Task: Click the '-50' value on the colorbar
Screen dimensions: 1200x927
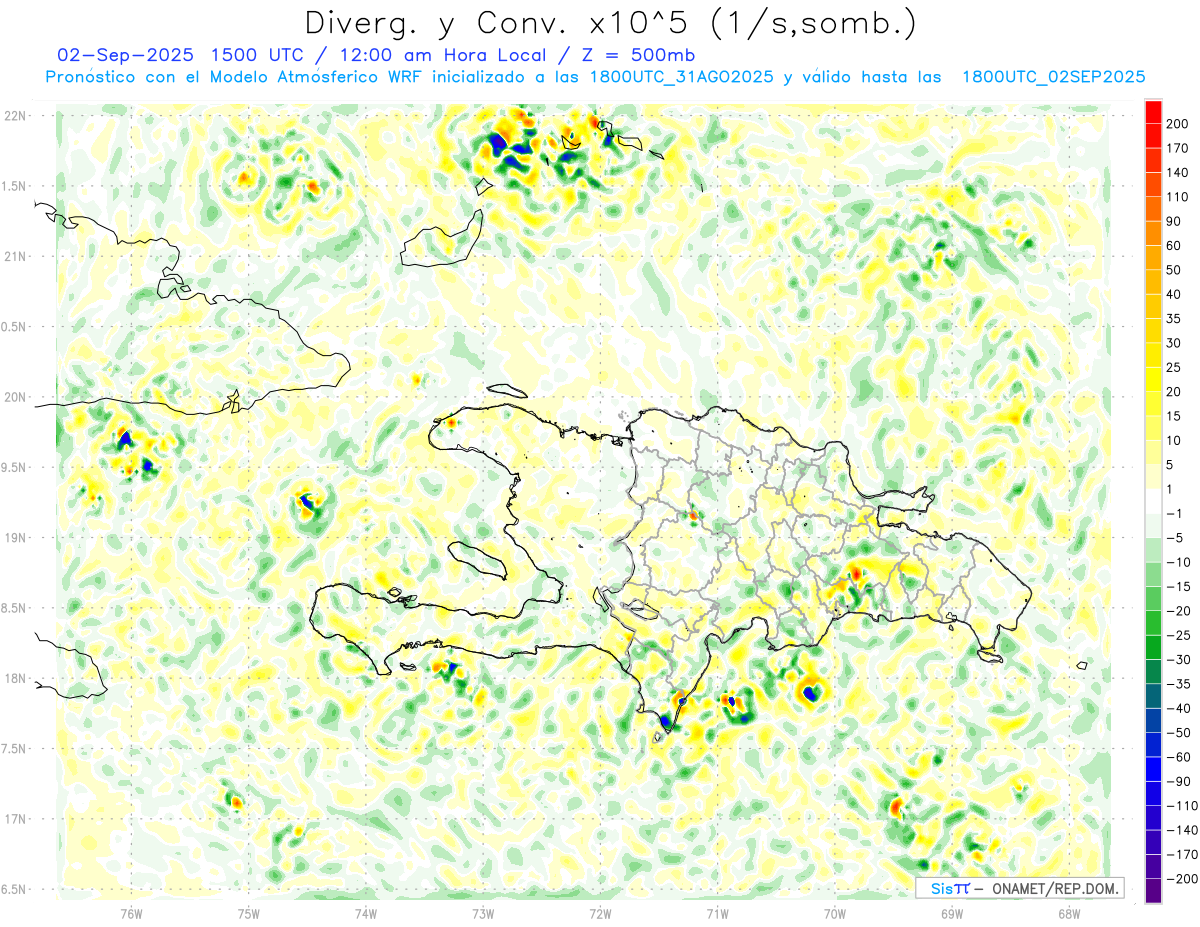Action: pyautogui.click(x=1177, y=733)
